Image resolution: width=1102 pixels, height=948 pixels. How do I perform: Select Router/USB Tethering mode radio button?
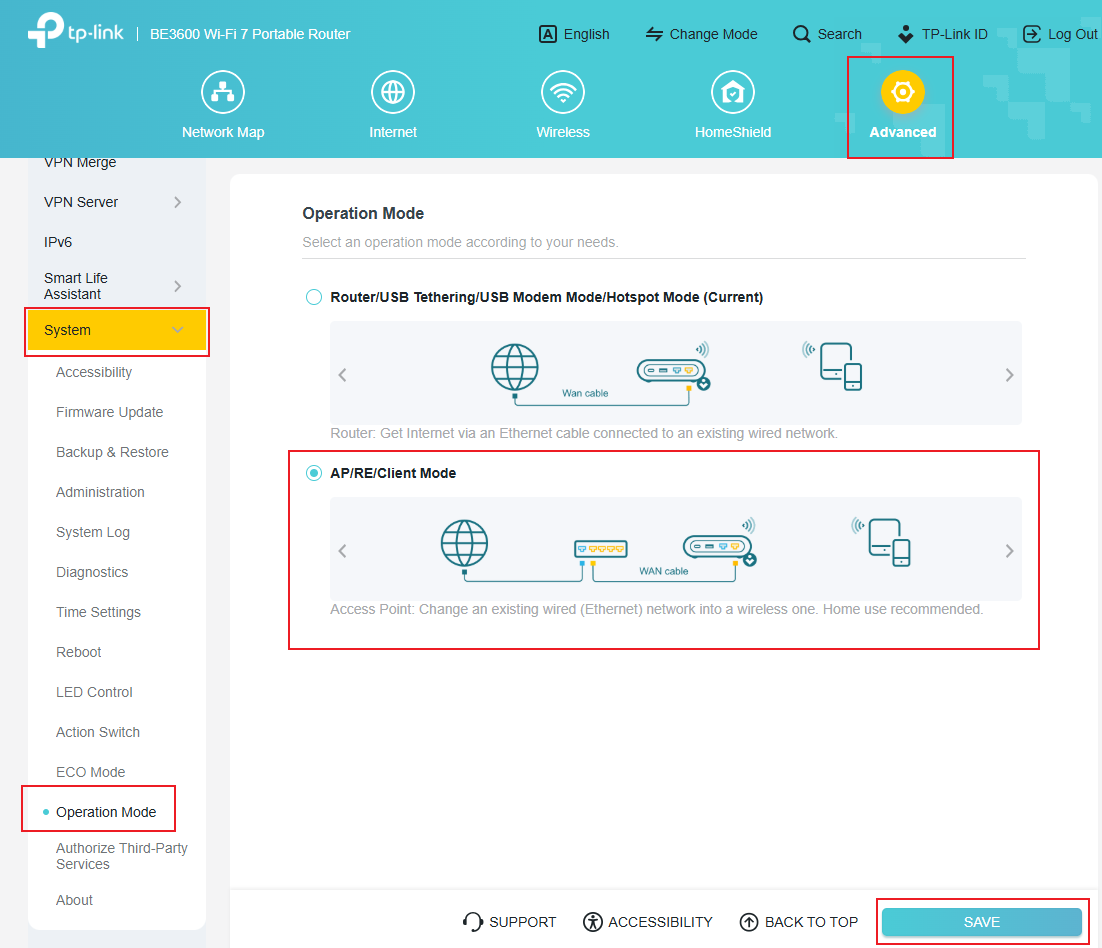(x=313, y=297)
